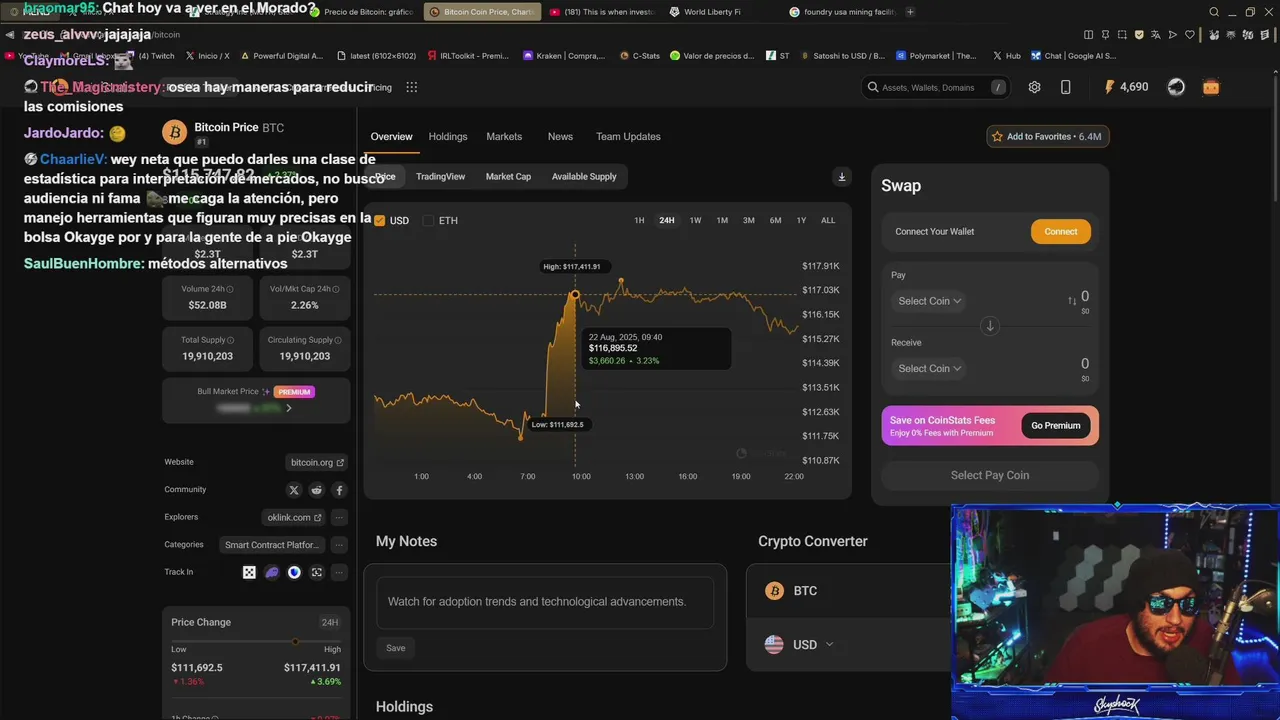Show more categories via ellipsis button
1280x720 pixels.
tap(339, 545)
